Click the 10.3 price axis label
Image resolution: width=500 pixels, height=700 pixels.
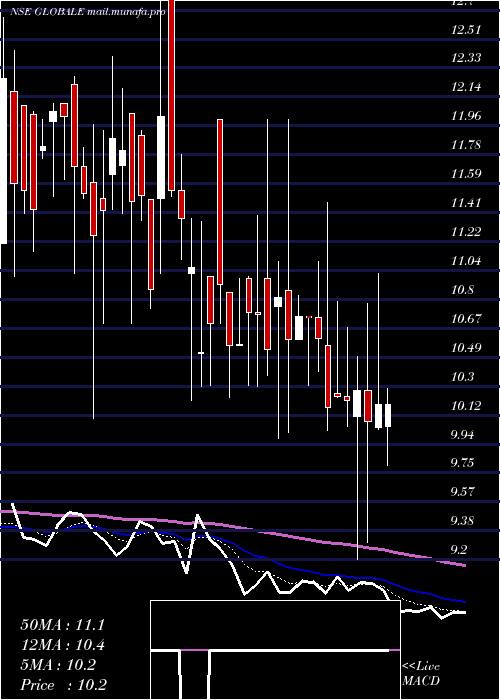coord(462,377)
